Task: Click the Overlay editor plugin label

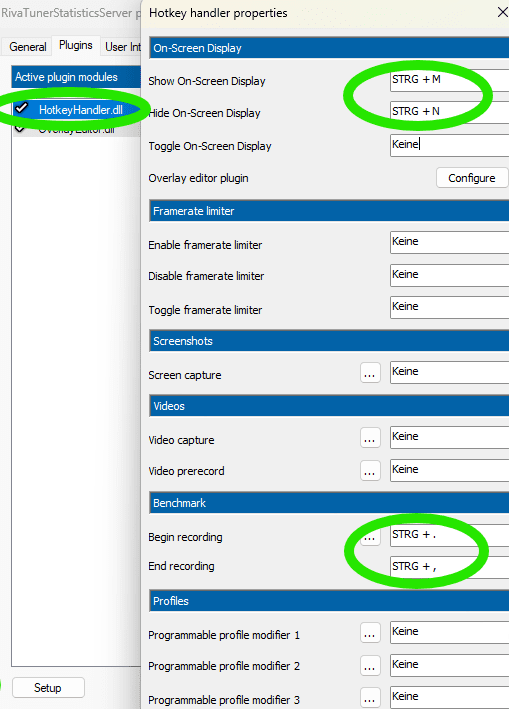Action: 198,178
